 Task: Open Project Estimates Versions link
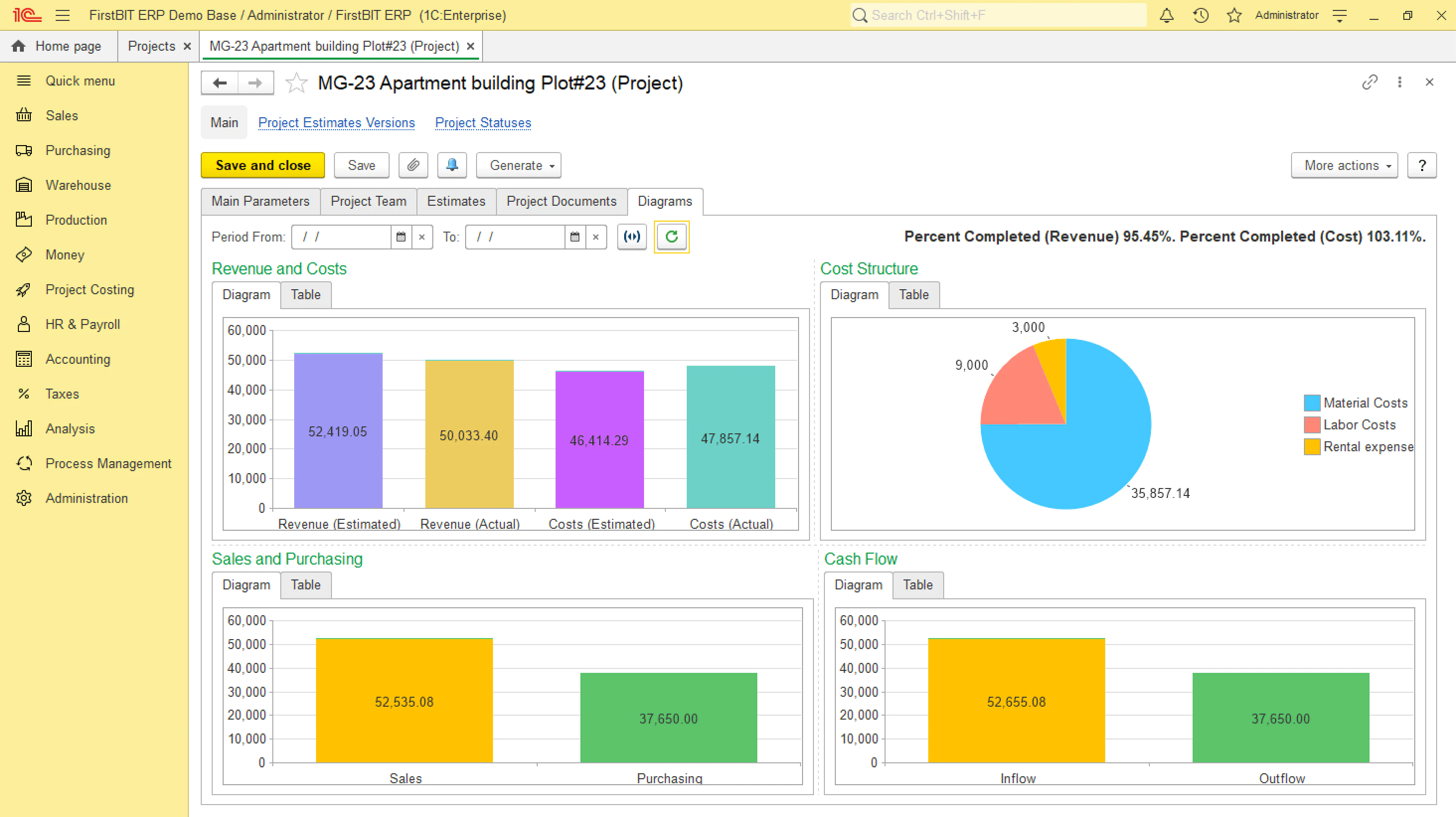coord(336,123)
